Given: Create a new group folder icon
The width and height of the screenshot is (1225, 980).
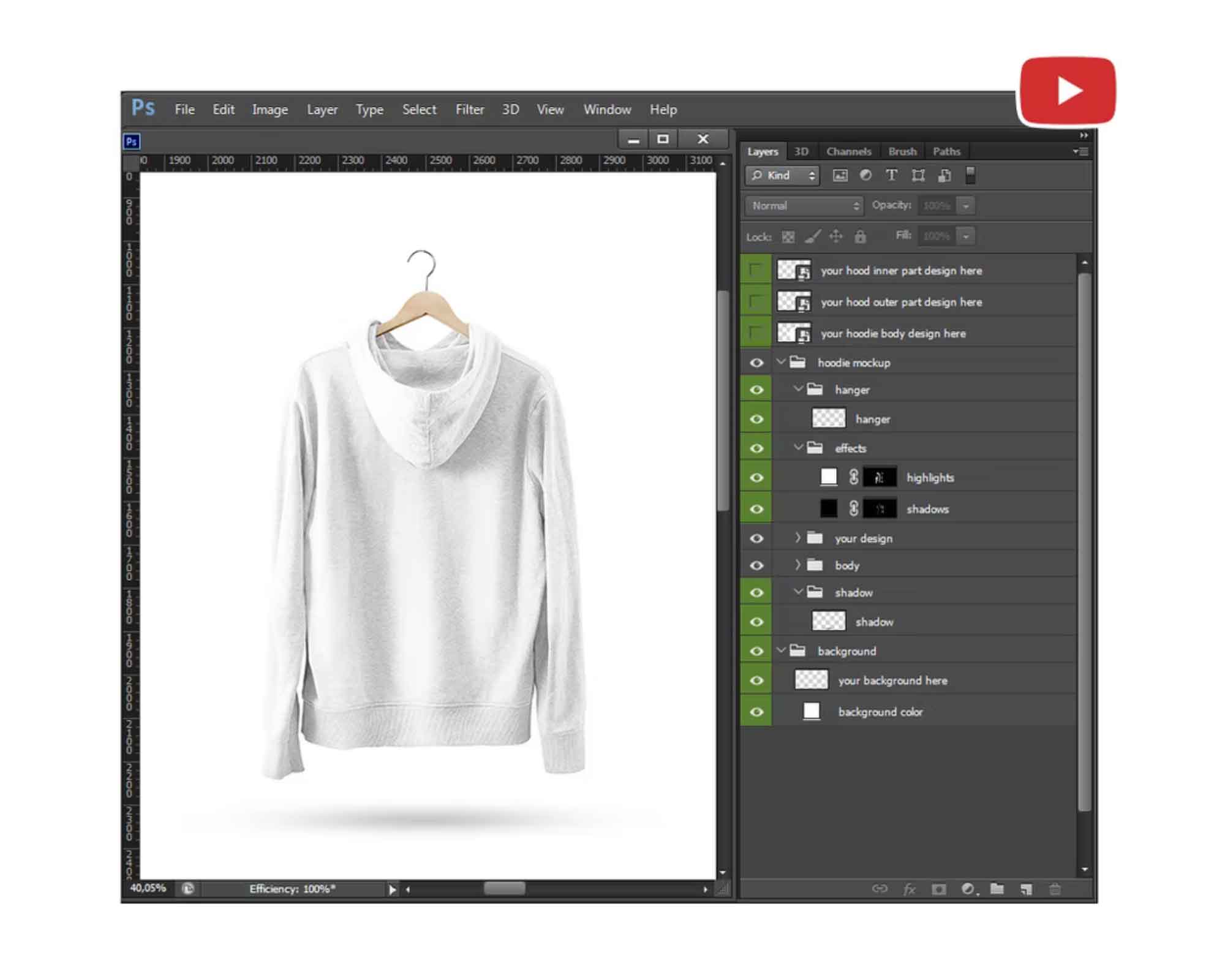Looking at the screenshot, I should [x=997, y=888].
